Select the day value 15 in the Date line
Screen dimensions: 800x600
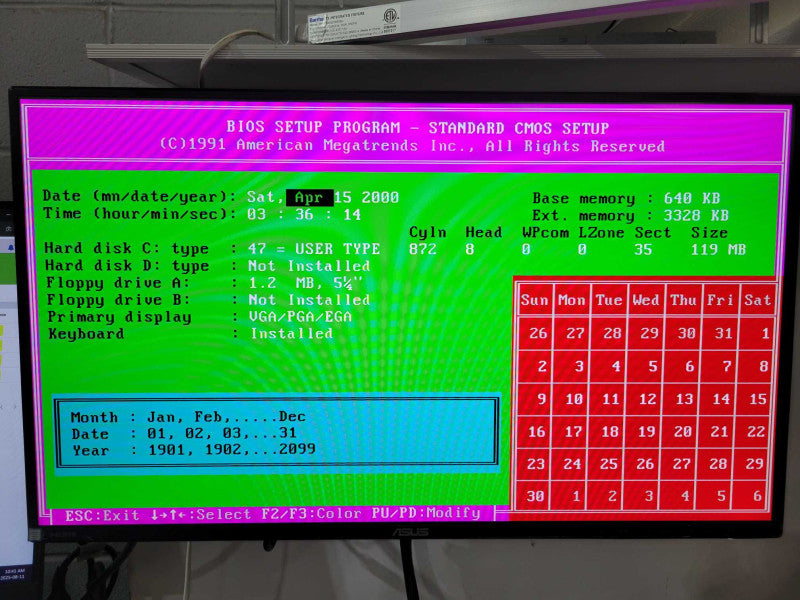pyautogui.click(x=342, y=197)
